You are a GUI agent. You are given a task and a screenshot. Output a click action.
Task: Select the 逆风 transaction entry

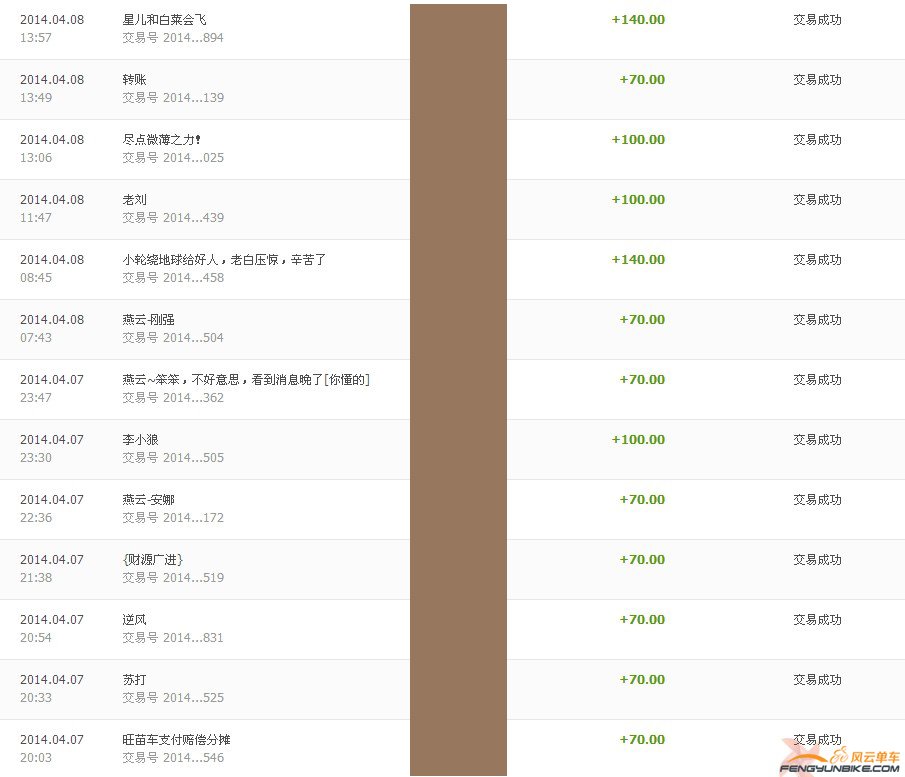tap(134, 620)
